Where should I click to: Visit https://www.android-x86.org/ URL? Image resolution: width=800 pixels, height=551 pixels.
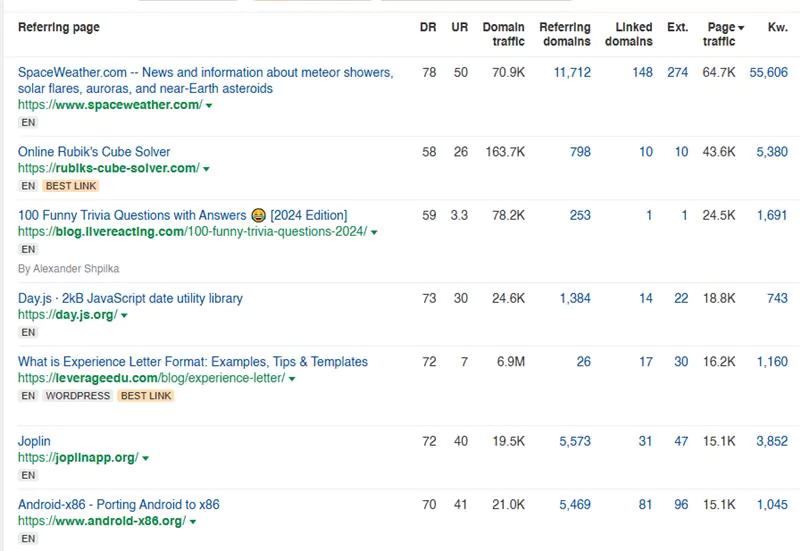click(102, 520)
